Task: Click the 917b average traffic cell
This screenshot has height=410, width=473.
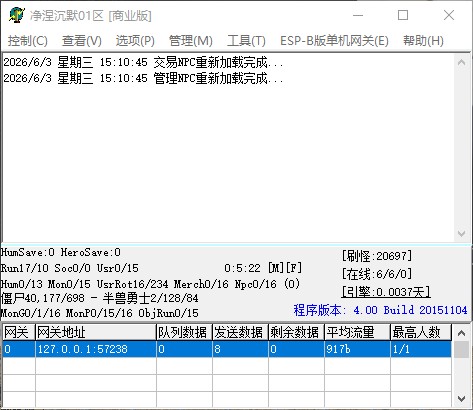Action: click(x=357, y=349)
